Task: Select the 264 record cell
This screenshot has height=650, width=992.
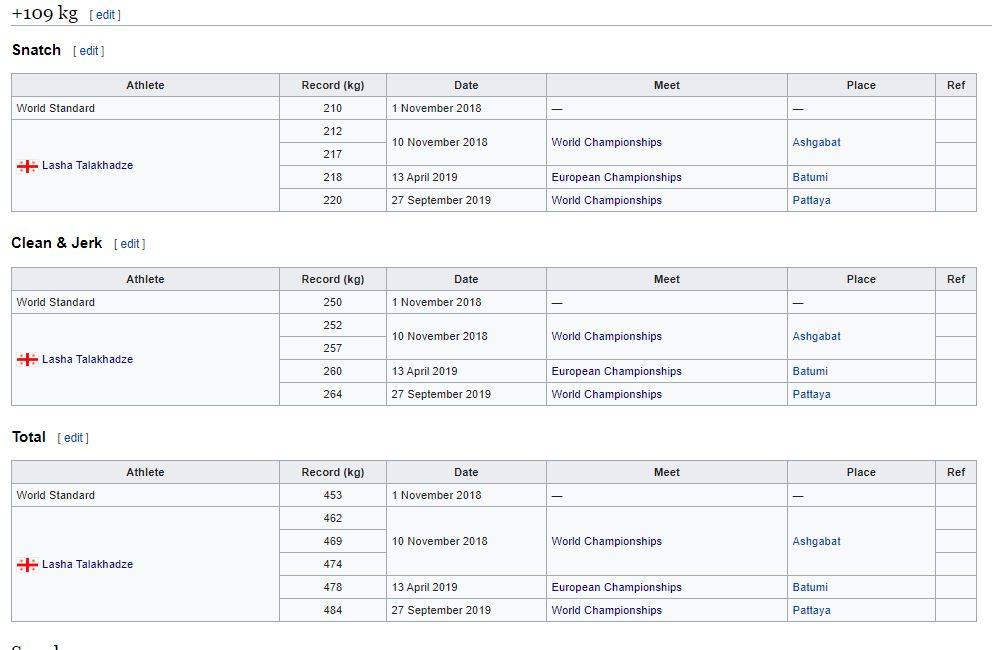Action: (x=333, y=394)
